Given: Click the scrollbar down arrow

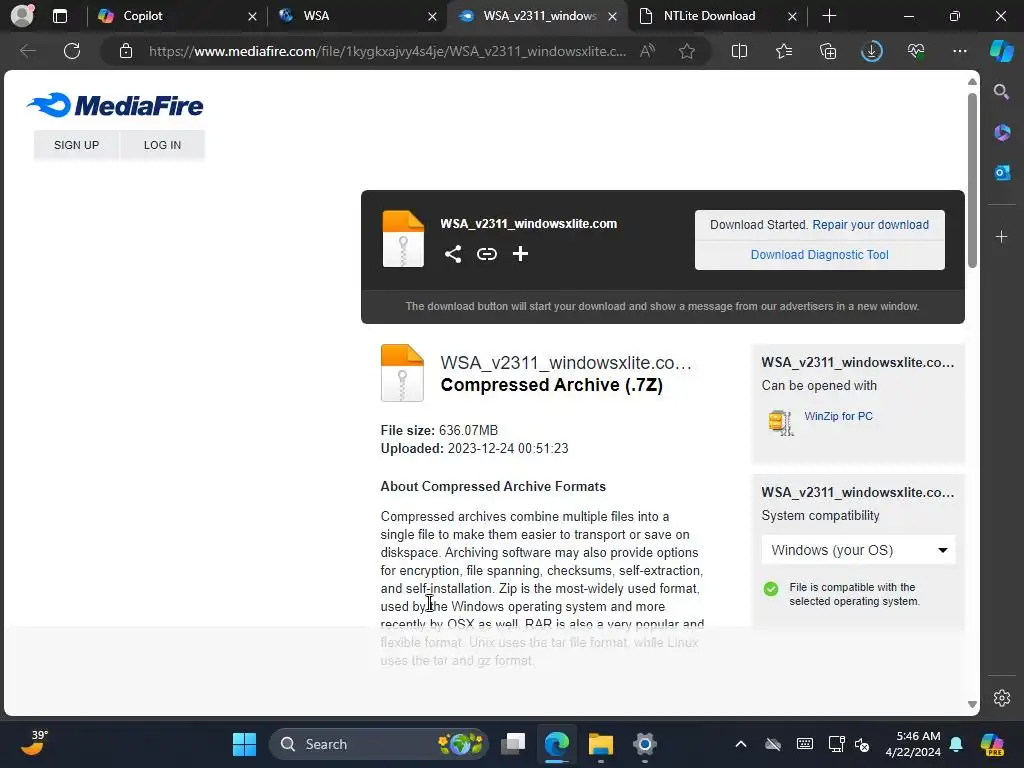Looking at the screenshot, I should (972, 704).
